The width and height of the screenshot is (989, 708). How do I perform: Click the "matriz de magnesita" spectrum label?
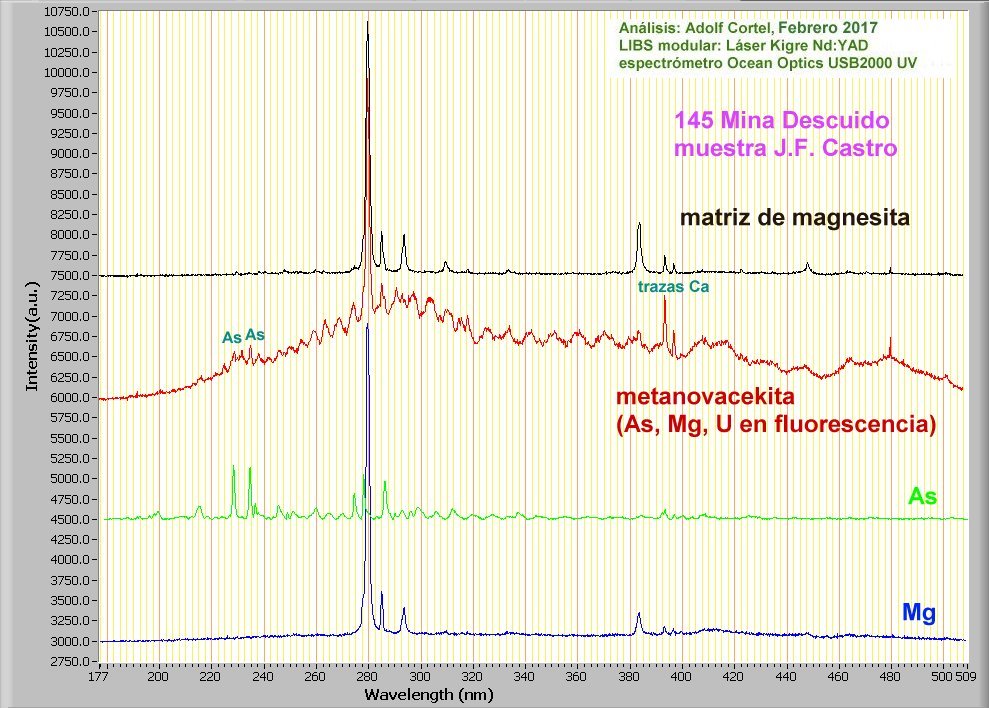tap(795, 218)
